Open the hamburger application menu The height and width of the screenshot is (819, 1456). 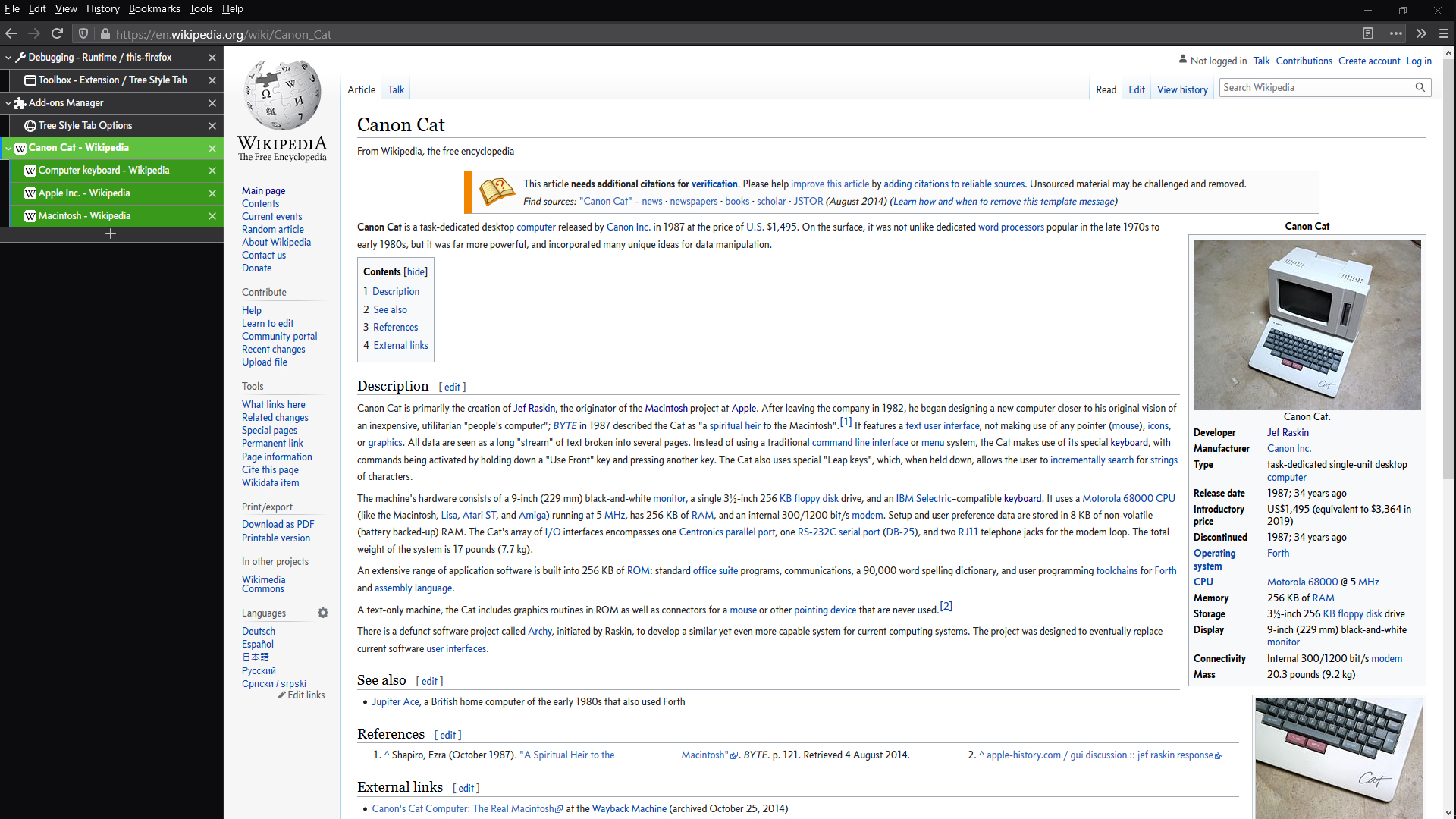pyautogui.click(x=1444, y=33)
